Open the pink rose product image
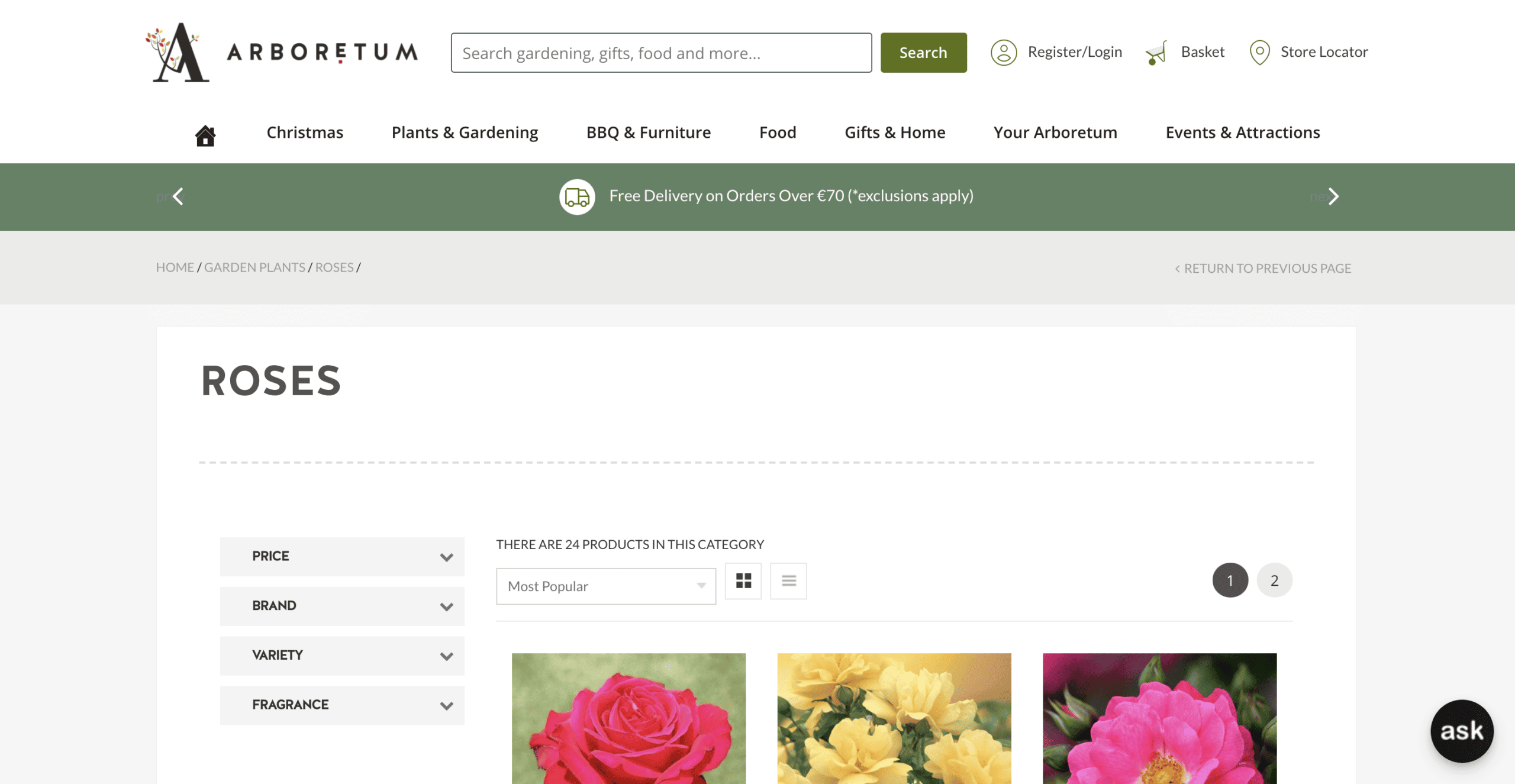1515x784 pixels. (1159, 718)
